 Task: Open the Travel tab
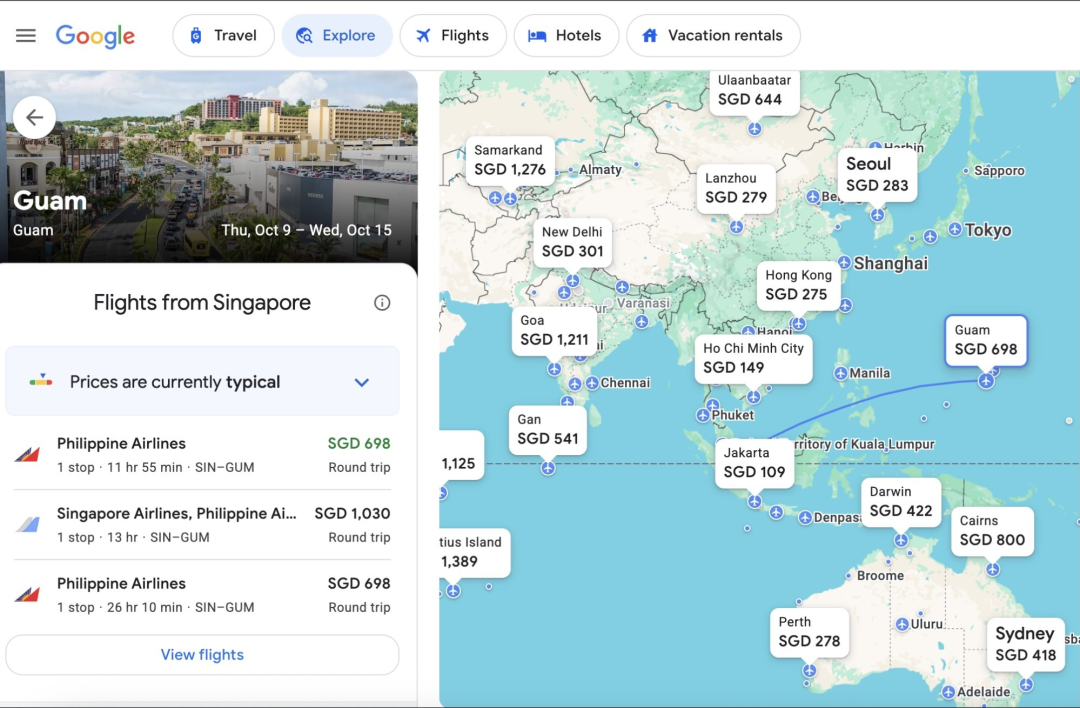tap(223, 36)
